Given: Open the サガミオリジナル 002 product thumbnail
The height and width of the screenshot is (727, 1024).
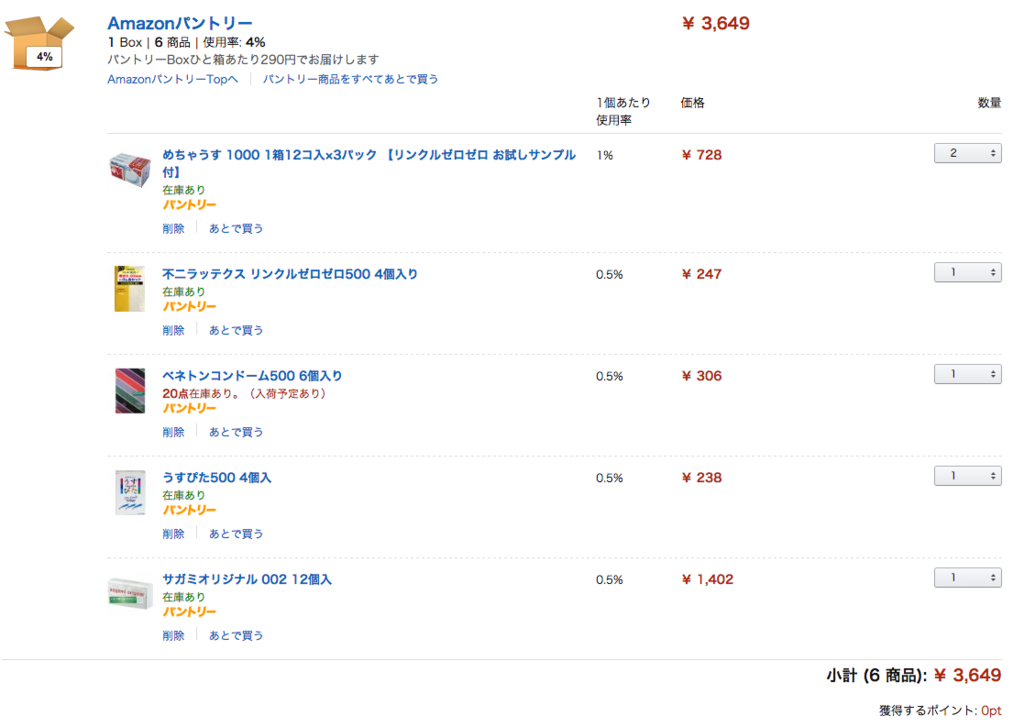Looking at the screenshot, I should click(129, 594).
